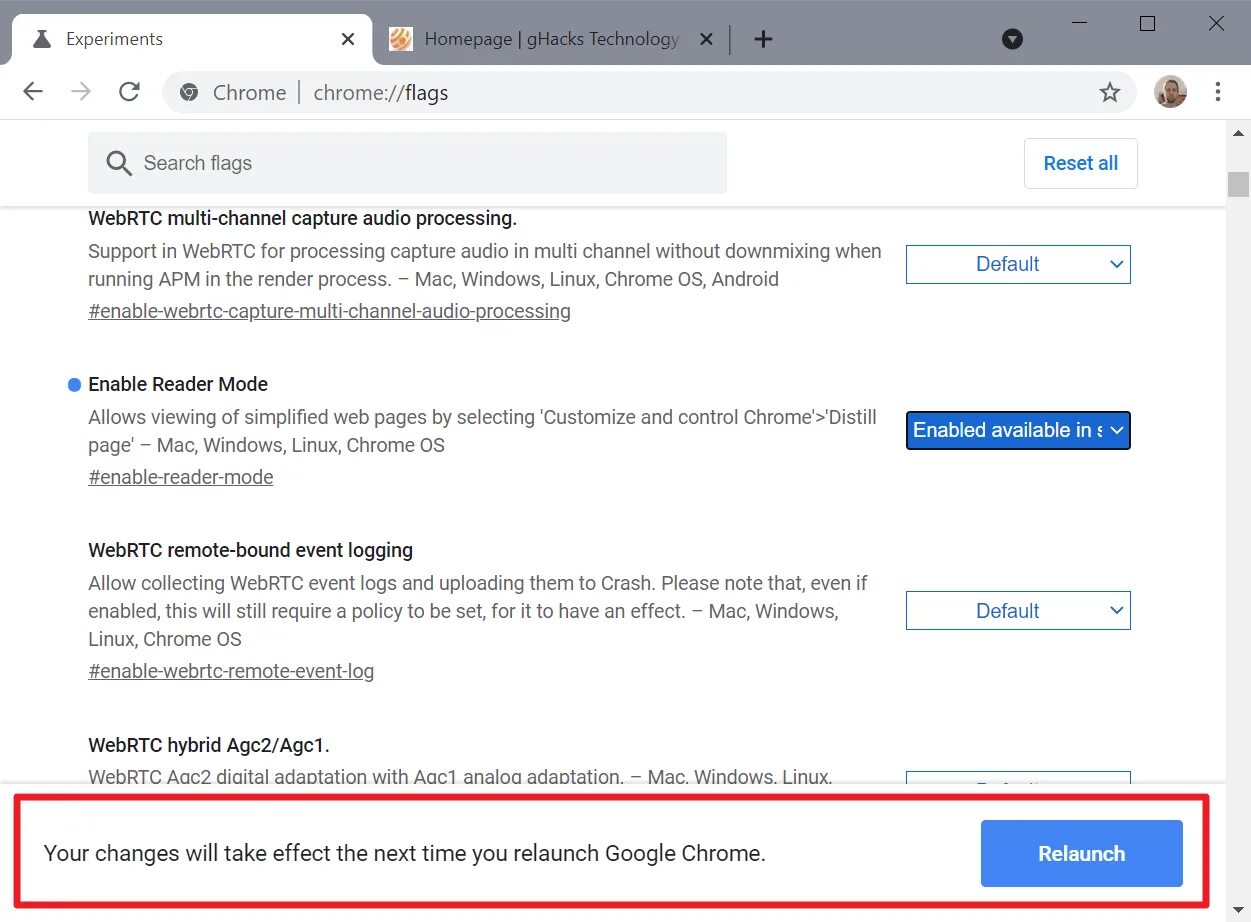The image size is (1251, 922).
Task: Open the #enable-webrtc-remote-event-log link
Action: [231, 671]
